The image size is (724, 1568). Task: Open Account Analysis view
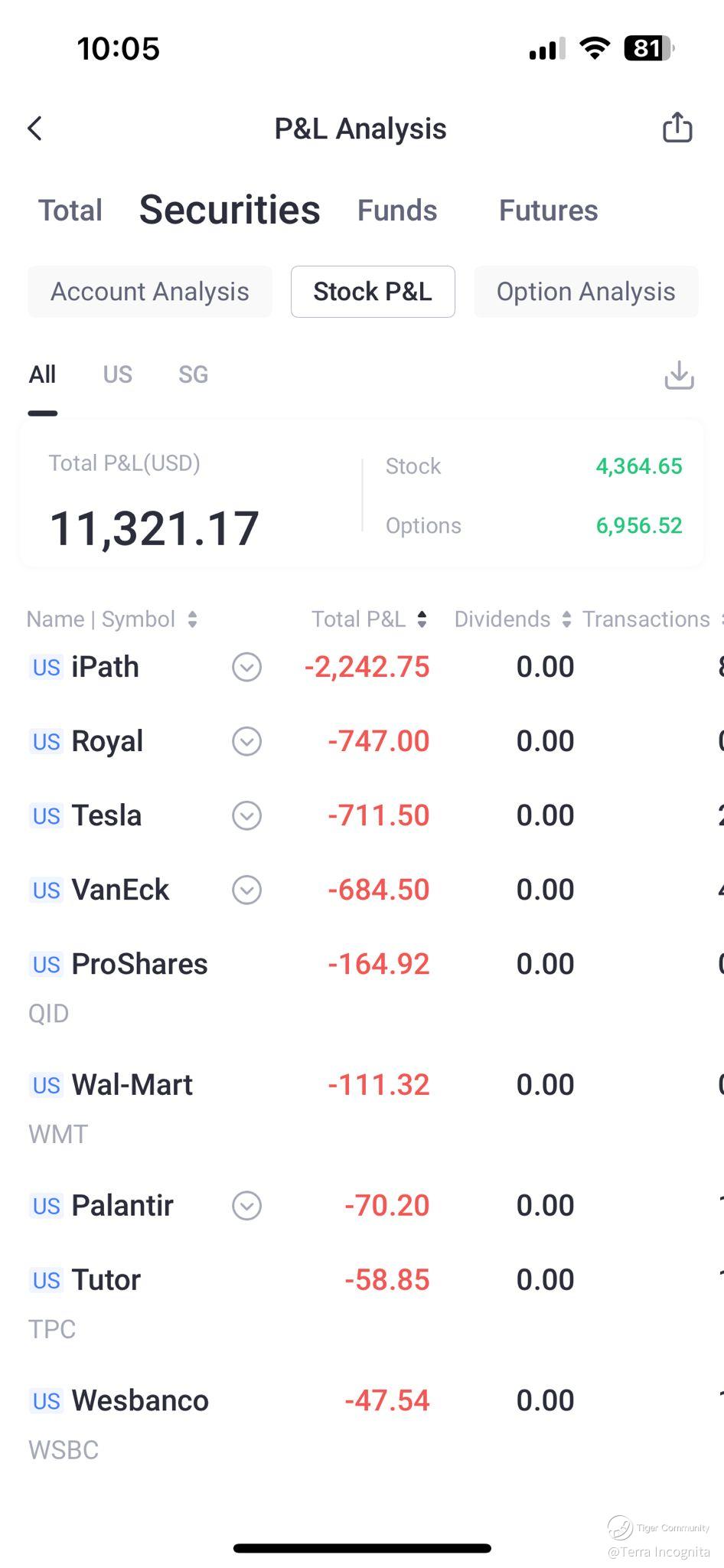(x=150, y=292)
